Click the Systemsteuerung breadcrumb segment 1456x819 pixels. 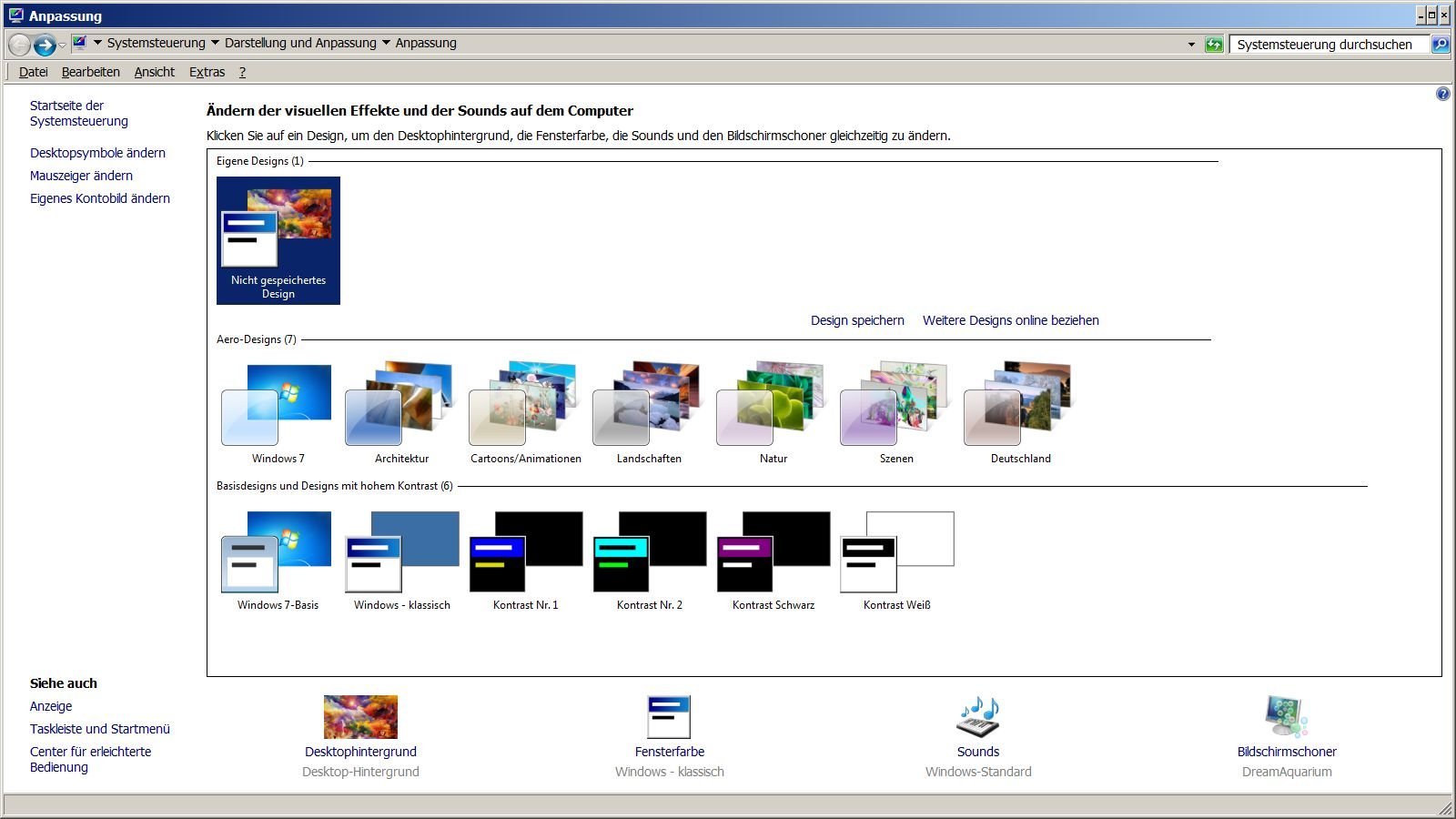pyautogui.click(x=157, y=43)
